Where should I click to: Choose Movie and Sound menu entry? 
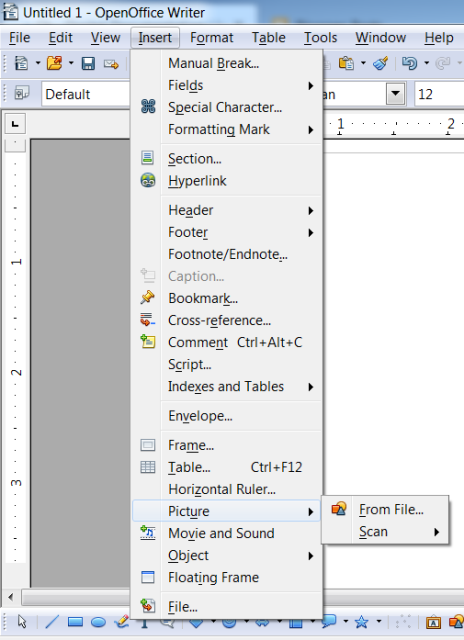coord(227,533)
